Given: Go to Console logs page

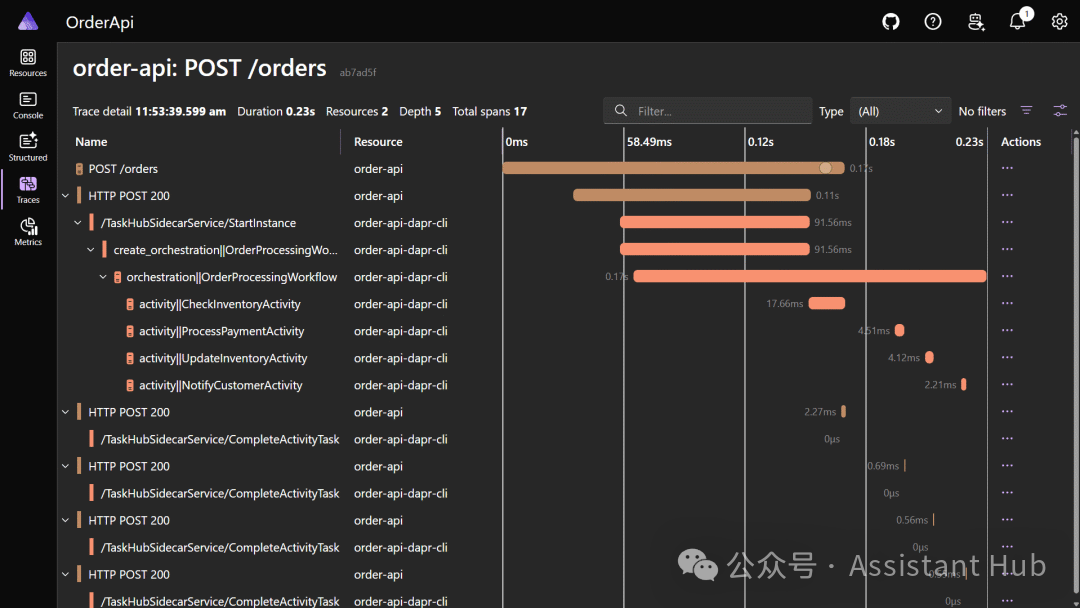Looking at the screenshot, I should (x=28, y=105).
